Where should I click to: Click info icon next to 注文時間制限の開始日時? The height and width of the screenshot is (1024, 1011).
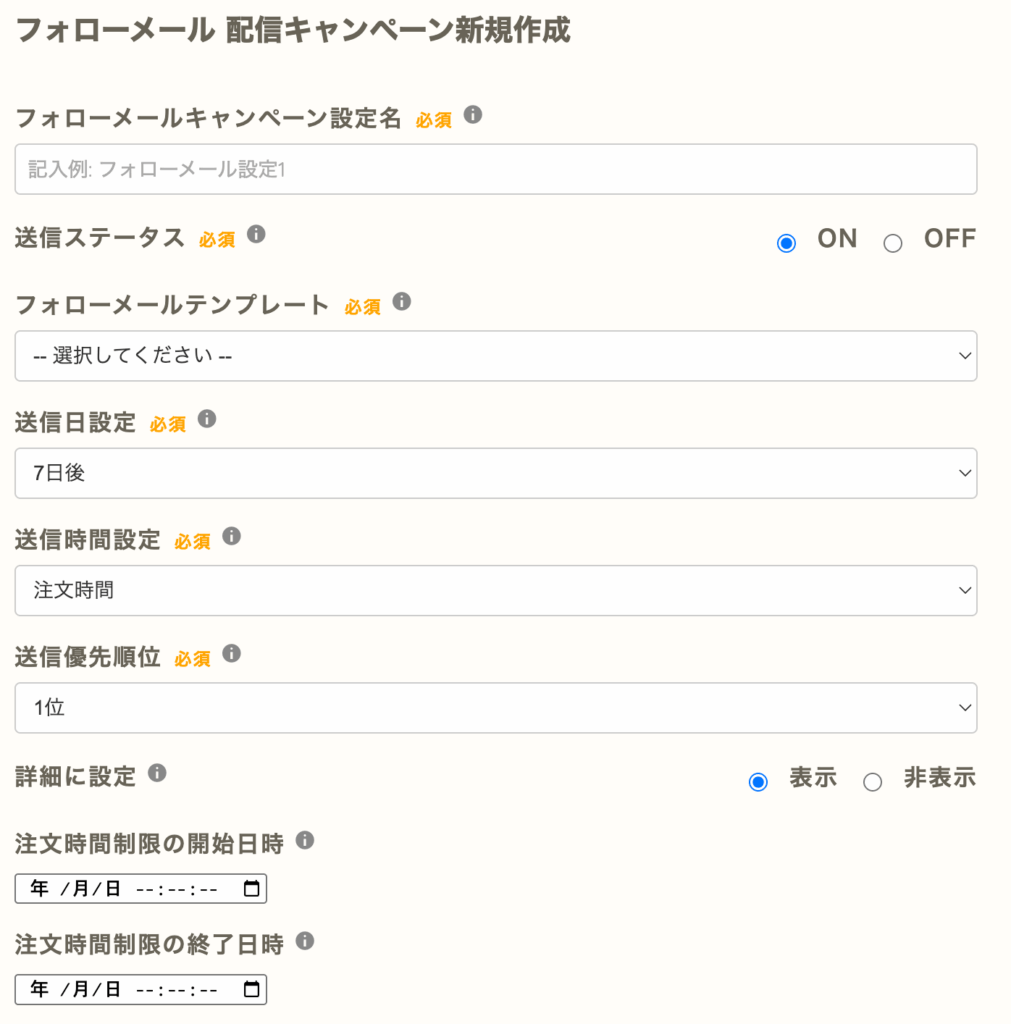(305, 841)
